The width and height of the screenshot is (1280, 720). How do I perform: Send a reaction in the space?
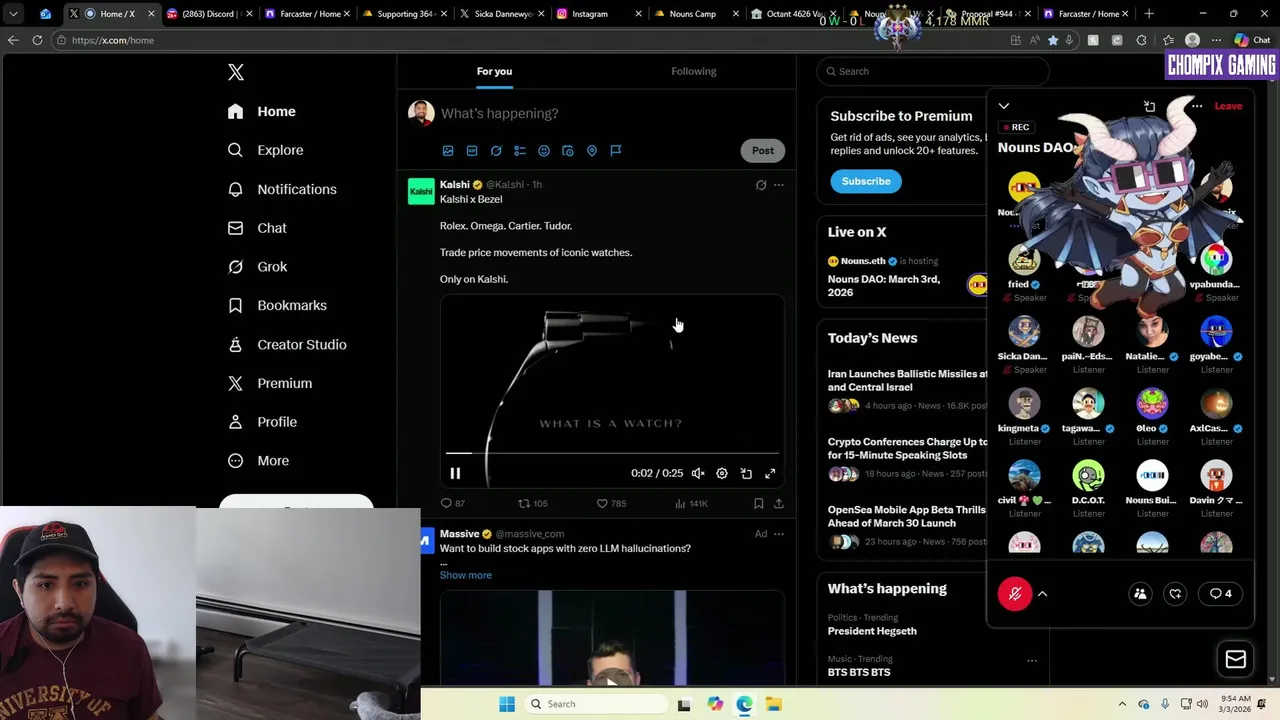(x=1176, y=594)
